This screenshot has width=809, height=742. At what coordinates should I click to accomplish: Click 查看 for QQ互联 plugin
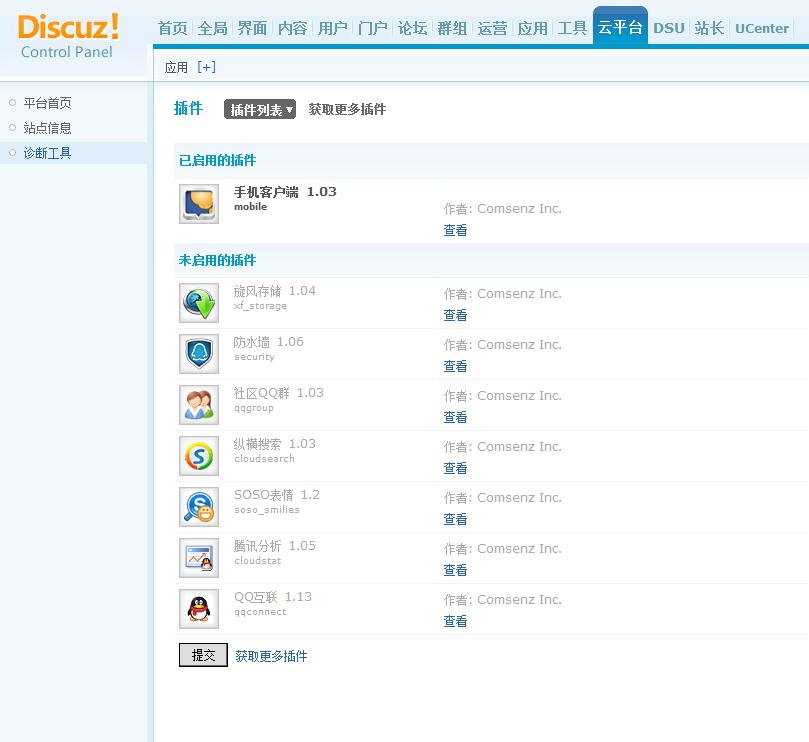coord(455,621)
